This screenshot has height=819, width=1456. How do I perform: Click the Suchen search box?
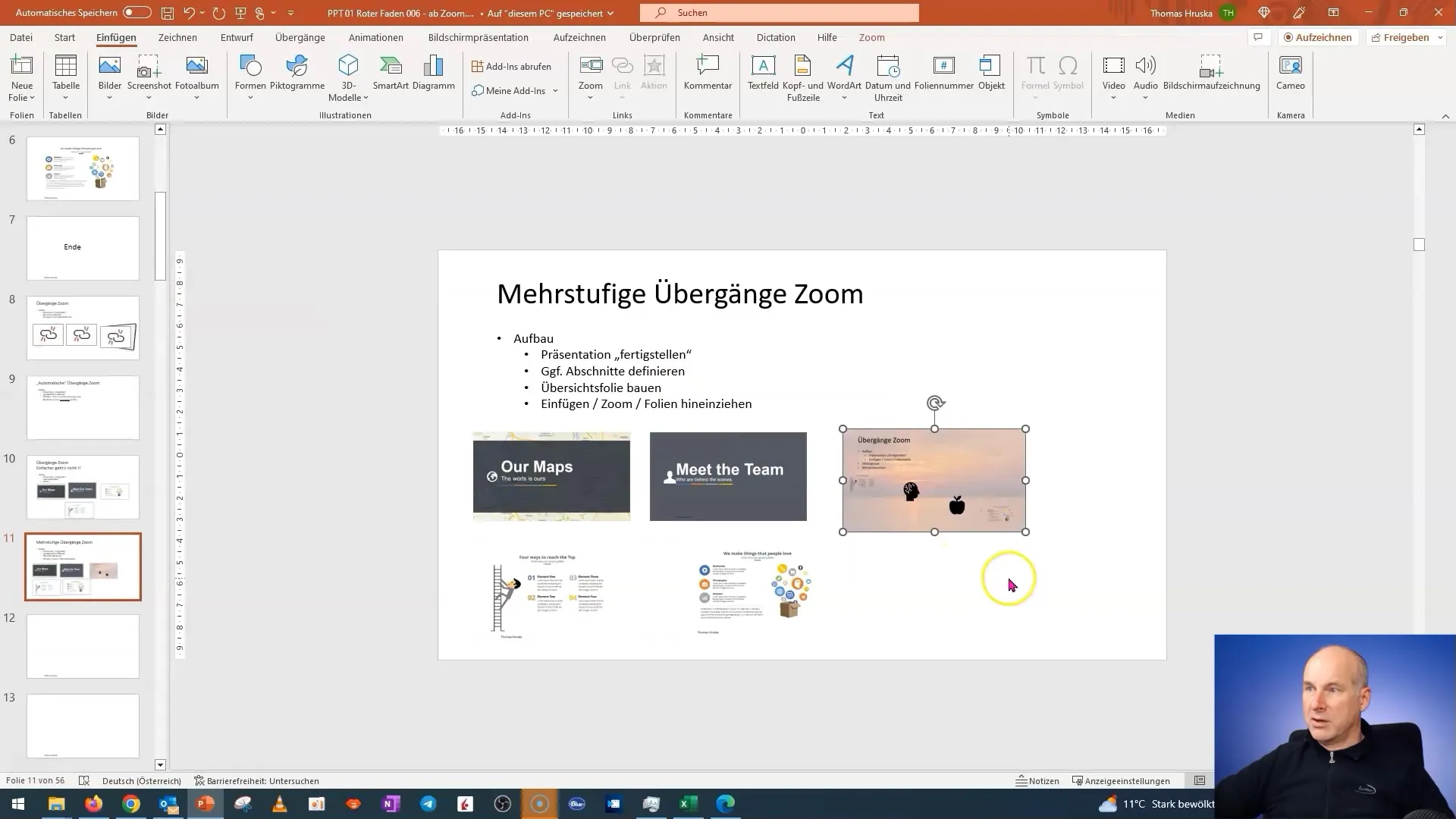click(x=779, y=13)
